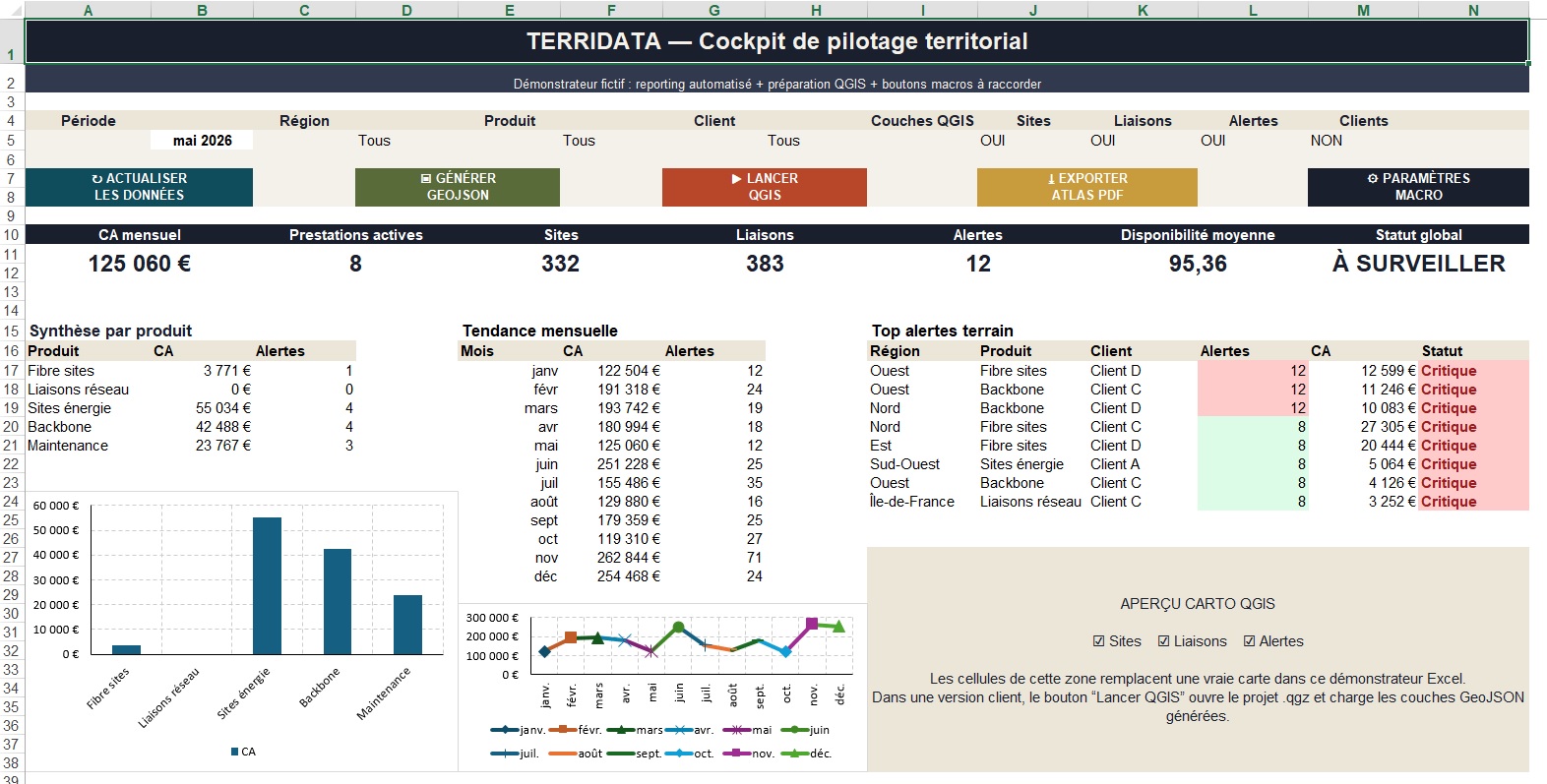Select the OUI value under the Alertes layer
Screen dimensions: 1547x784
1213,141
